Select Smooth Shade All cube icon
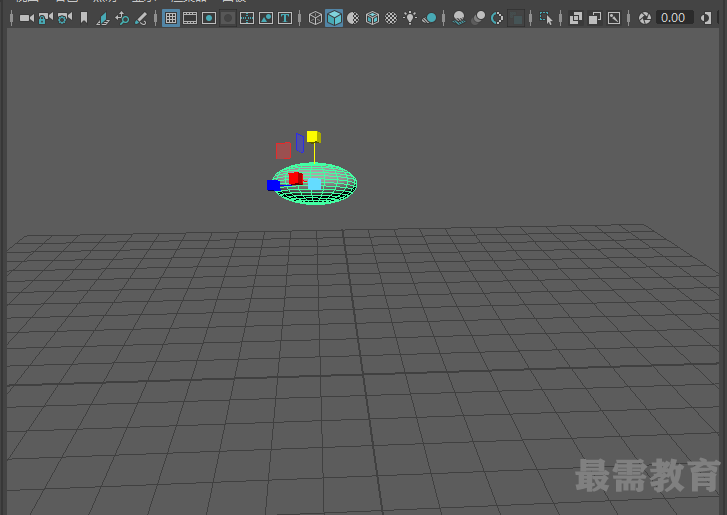This screenshot has height=515, width=727. 334,18
